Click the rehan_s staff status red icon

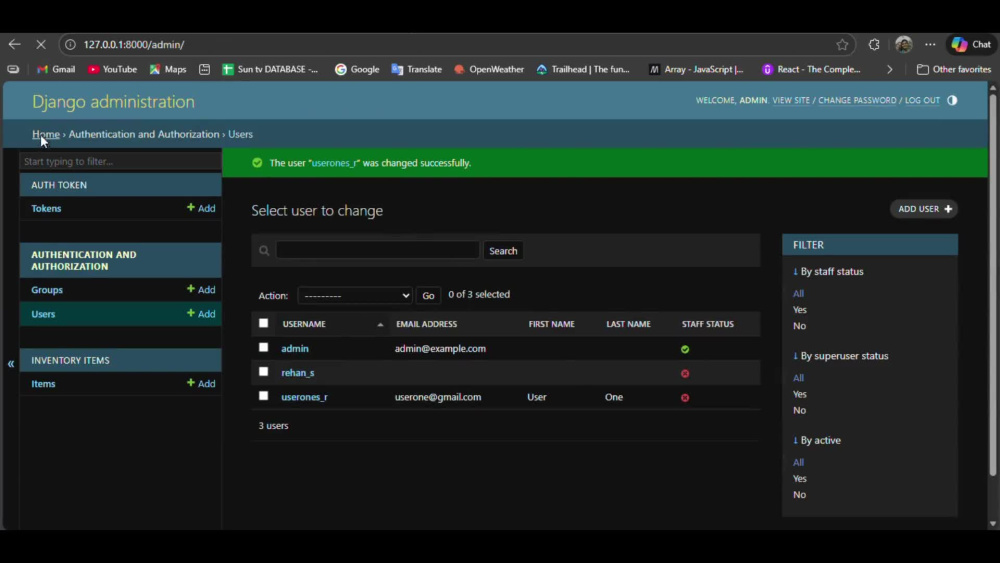(685, 374)
